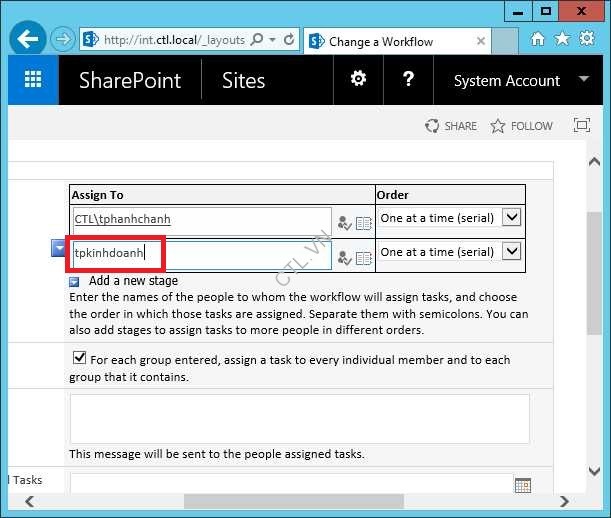Click the browser back arrow button
The width and height of the screenshot is (611, 518).
[27, 40]
